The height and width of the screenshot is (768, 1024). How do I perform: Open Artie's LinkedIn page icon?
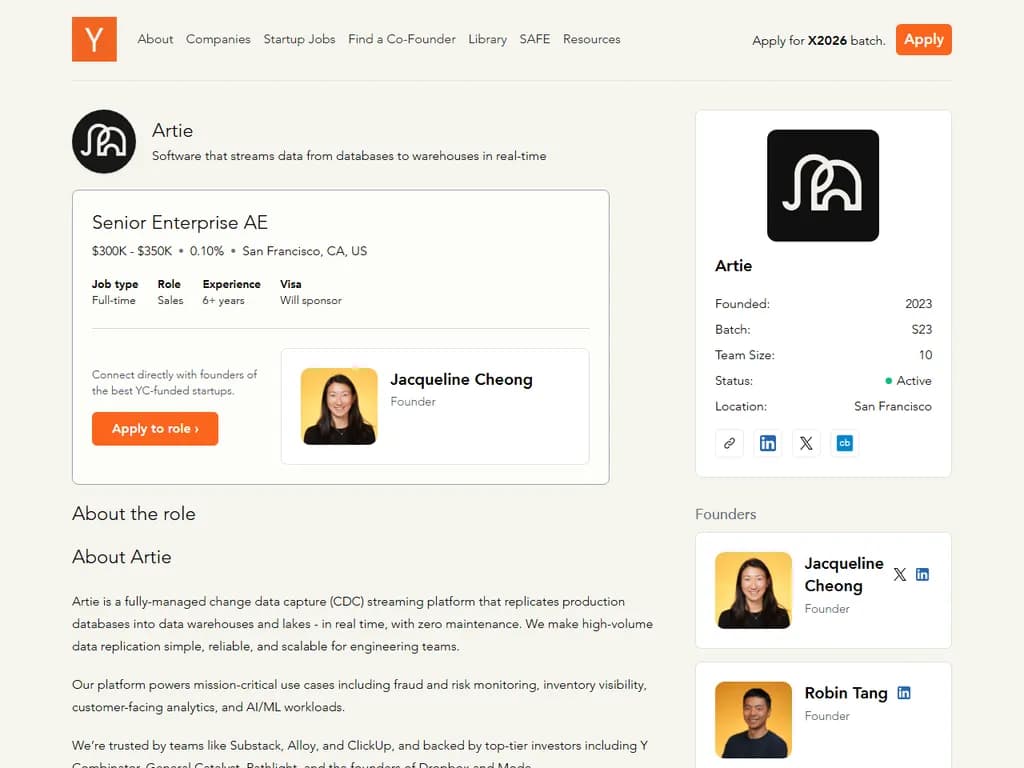[768, 443]
